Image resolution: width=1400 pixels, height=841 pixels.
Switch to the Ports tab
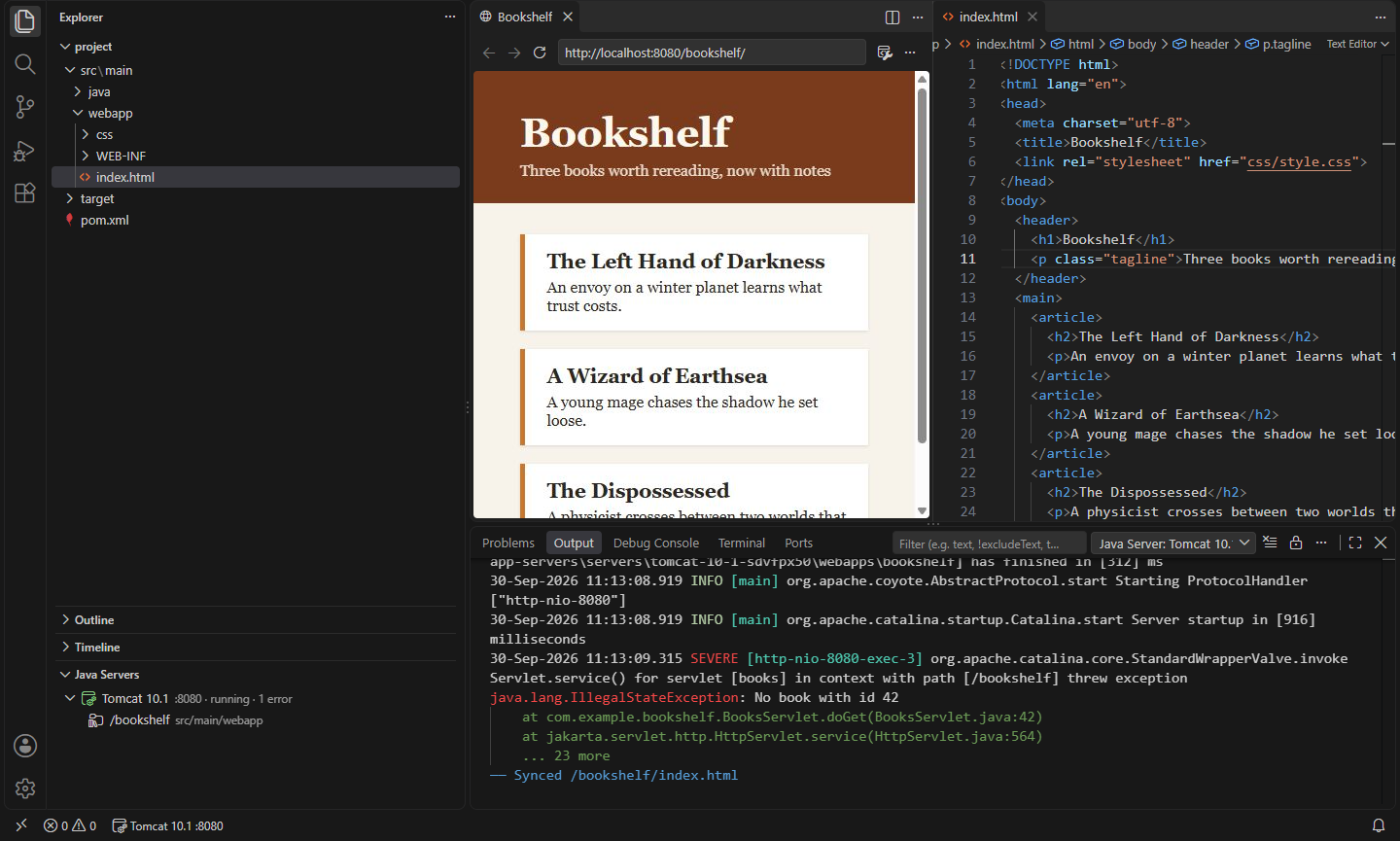[798, 543]
